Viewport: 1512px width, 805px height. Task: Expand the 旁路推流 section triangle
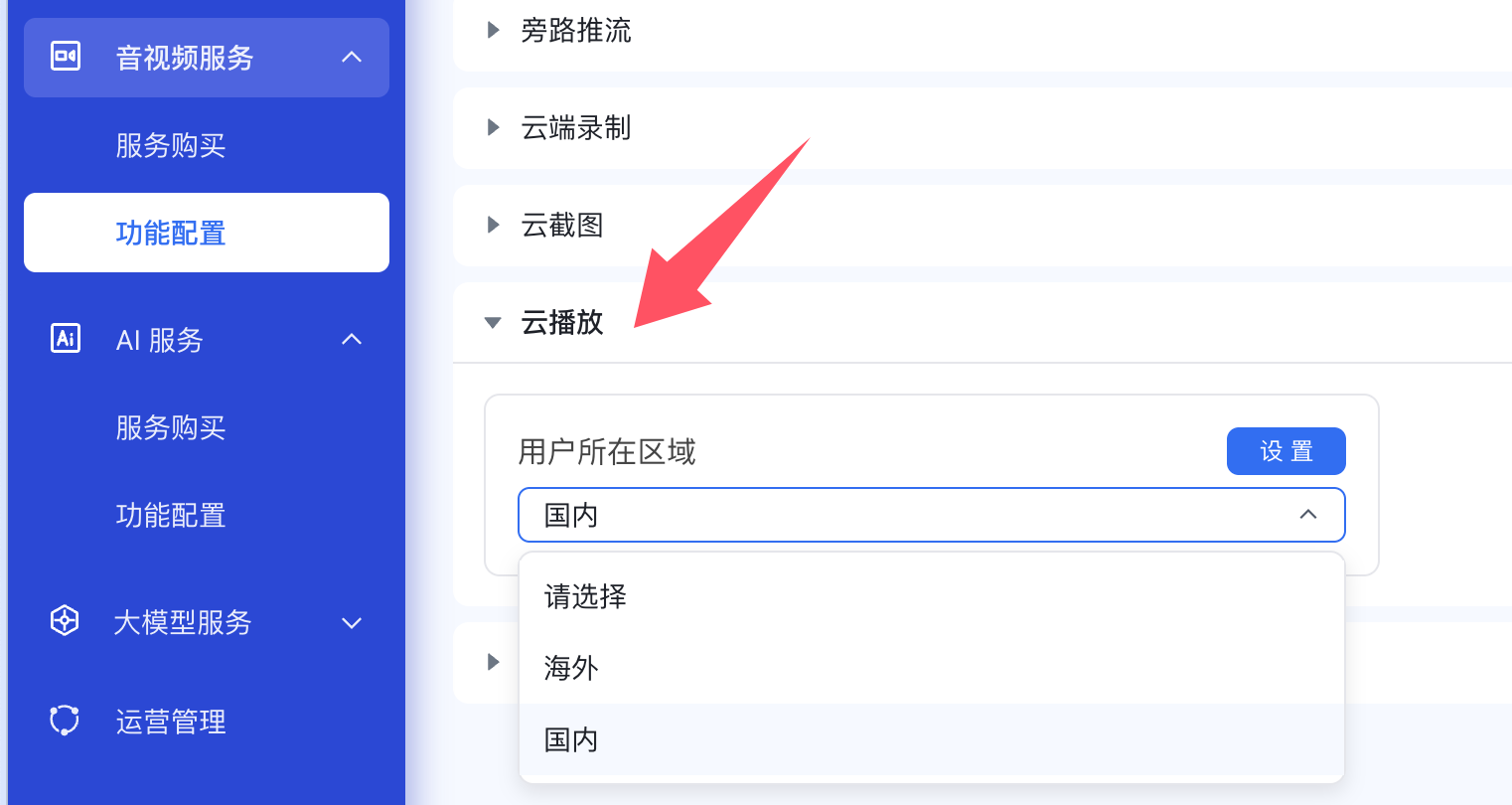click(494, 30)
